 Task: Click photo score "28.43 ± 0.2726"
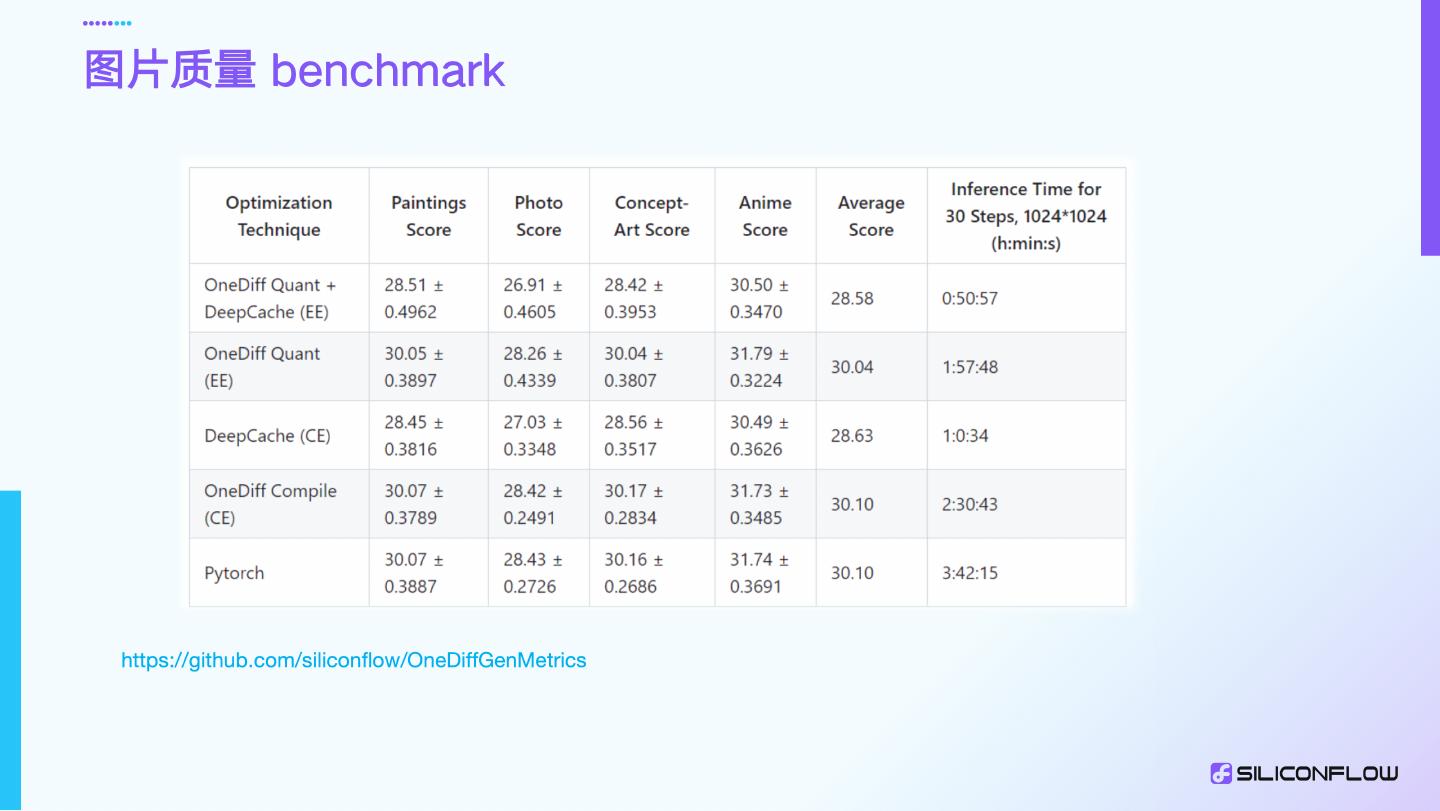(x=533, y=573)
